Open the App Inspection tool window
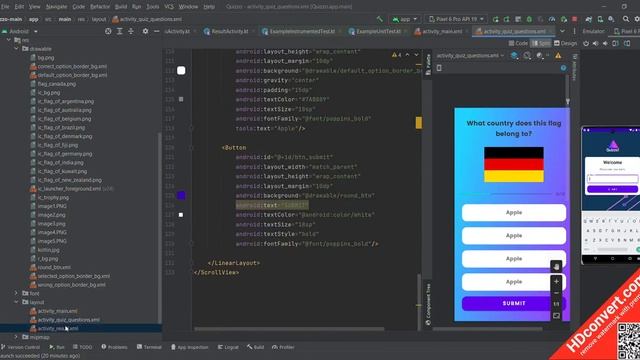The image size is (640, 360). [190, 347]
